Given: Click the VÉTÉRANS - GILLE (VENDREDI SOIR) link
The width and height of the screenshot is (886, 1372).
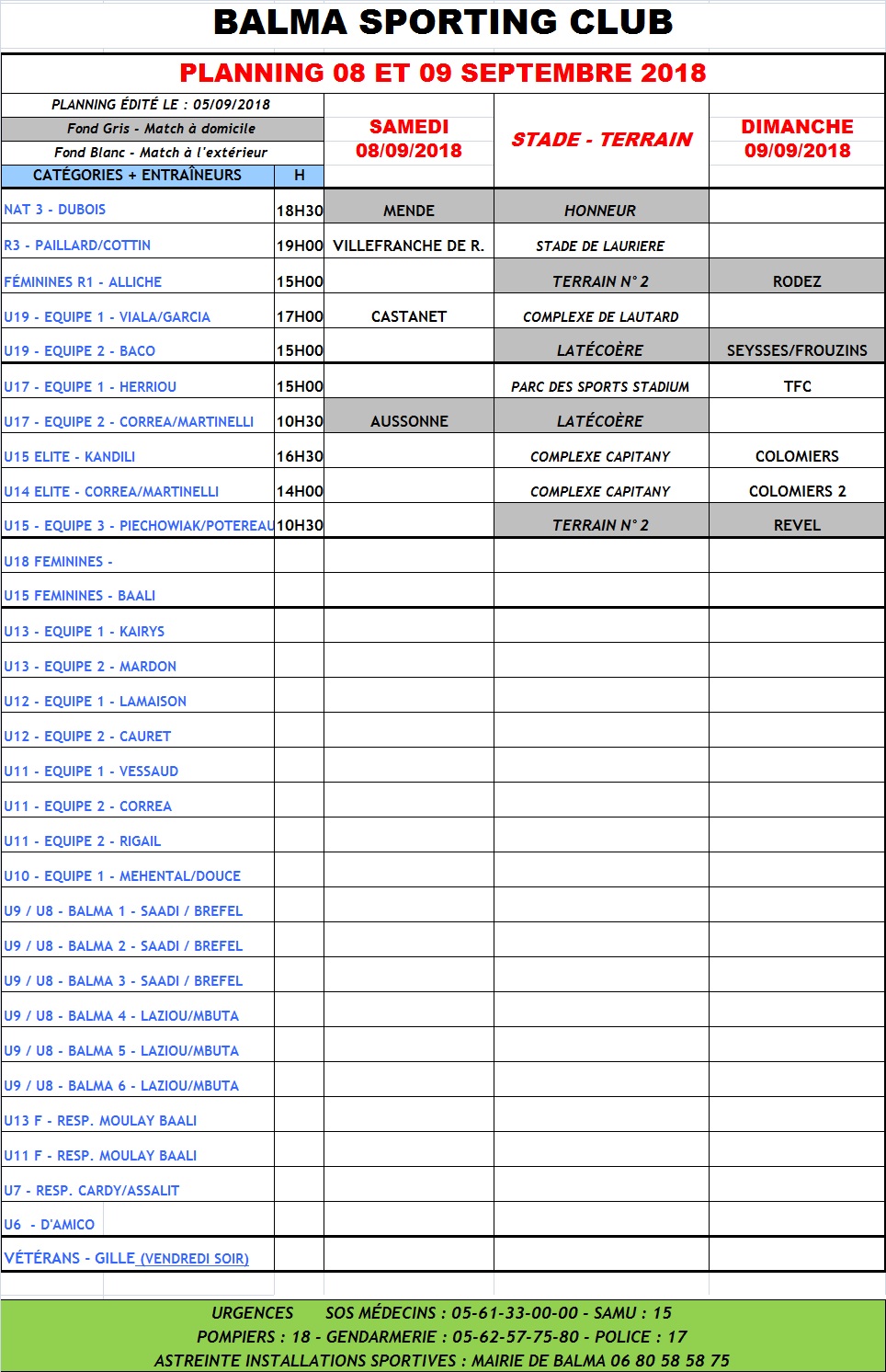Looking at the screenshot, I should click(x=127, y=1258).
